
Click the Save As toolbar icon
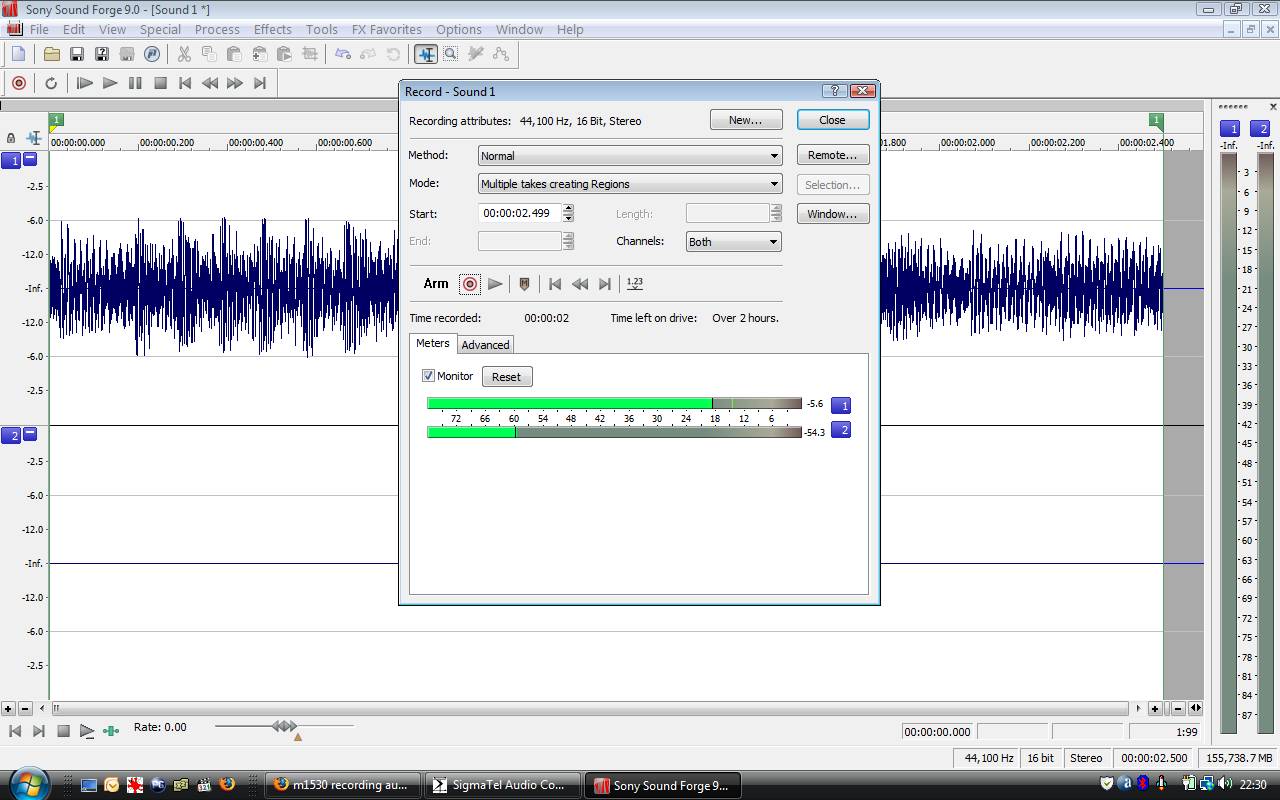tap(102, 54)
